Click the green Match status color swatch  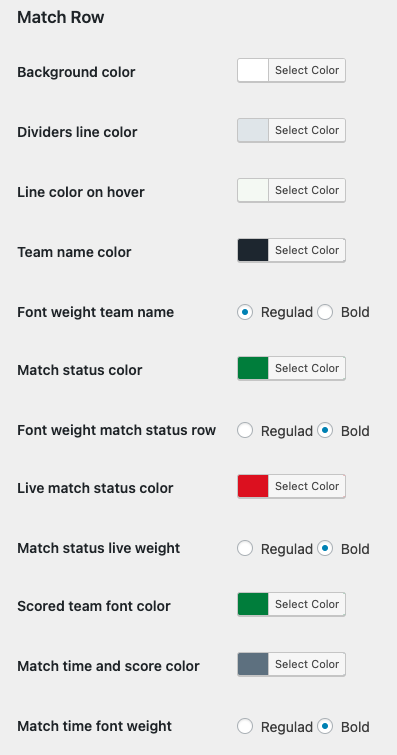coord(253,368)
